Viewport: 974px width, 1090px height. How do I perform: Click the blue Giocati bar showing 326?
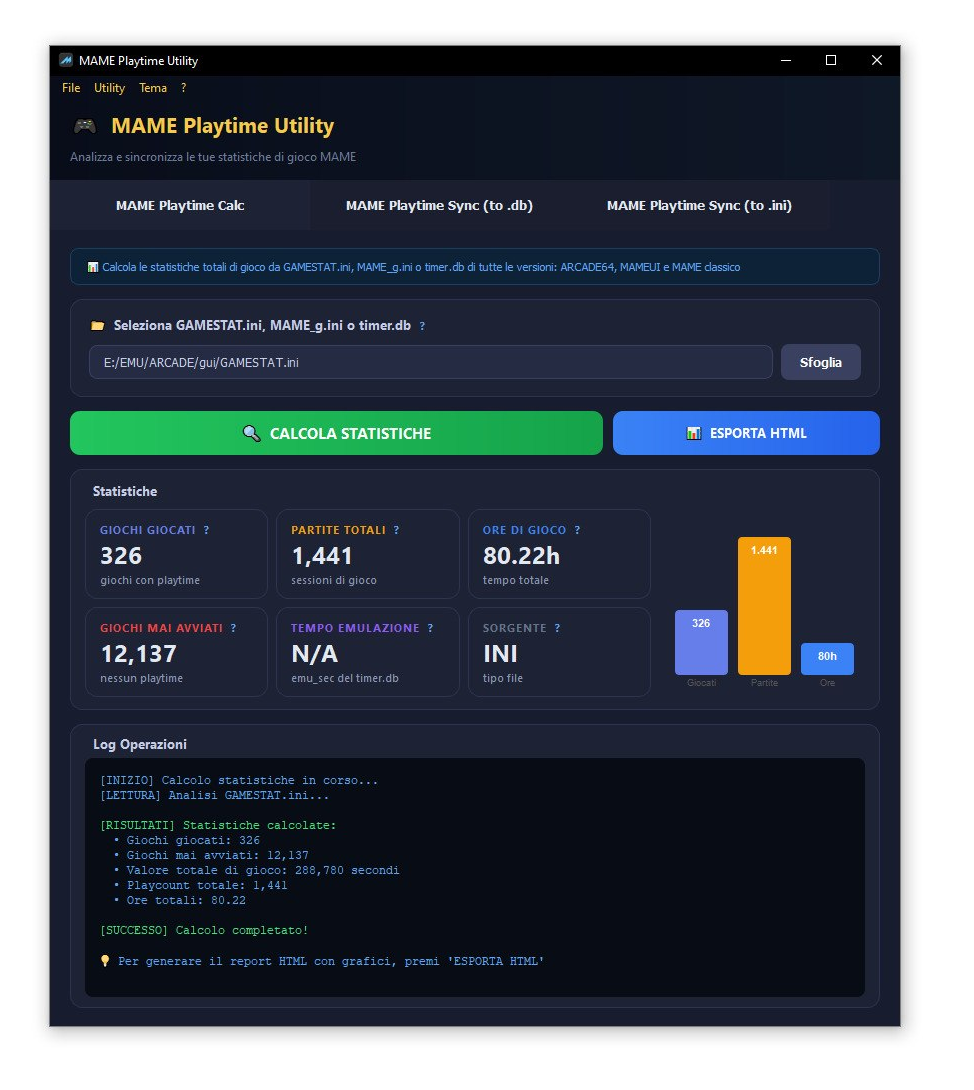pyautogui.click(x=701, y=642)
